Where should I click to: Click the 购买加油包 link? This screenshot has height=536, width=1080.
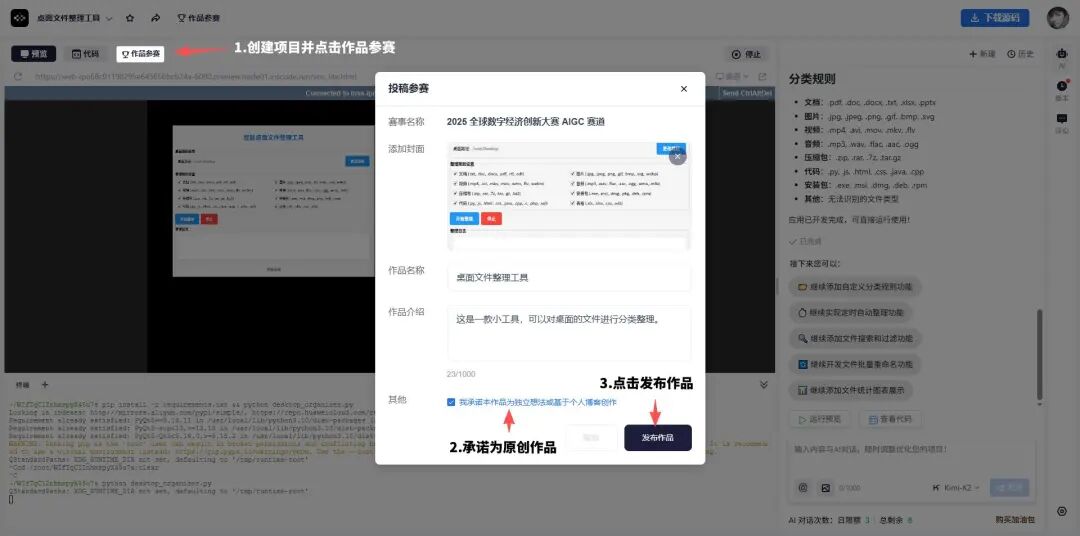click(1015, 519)
